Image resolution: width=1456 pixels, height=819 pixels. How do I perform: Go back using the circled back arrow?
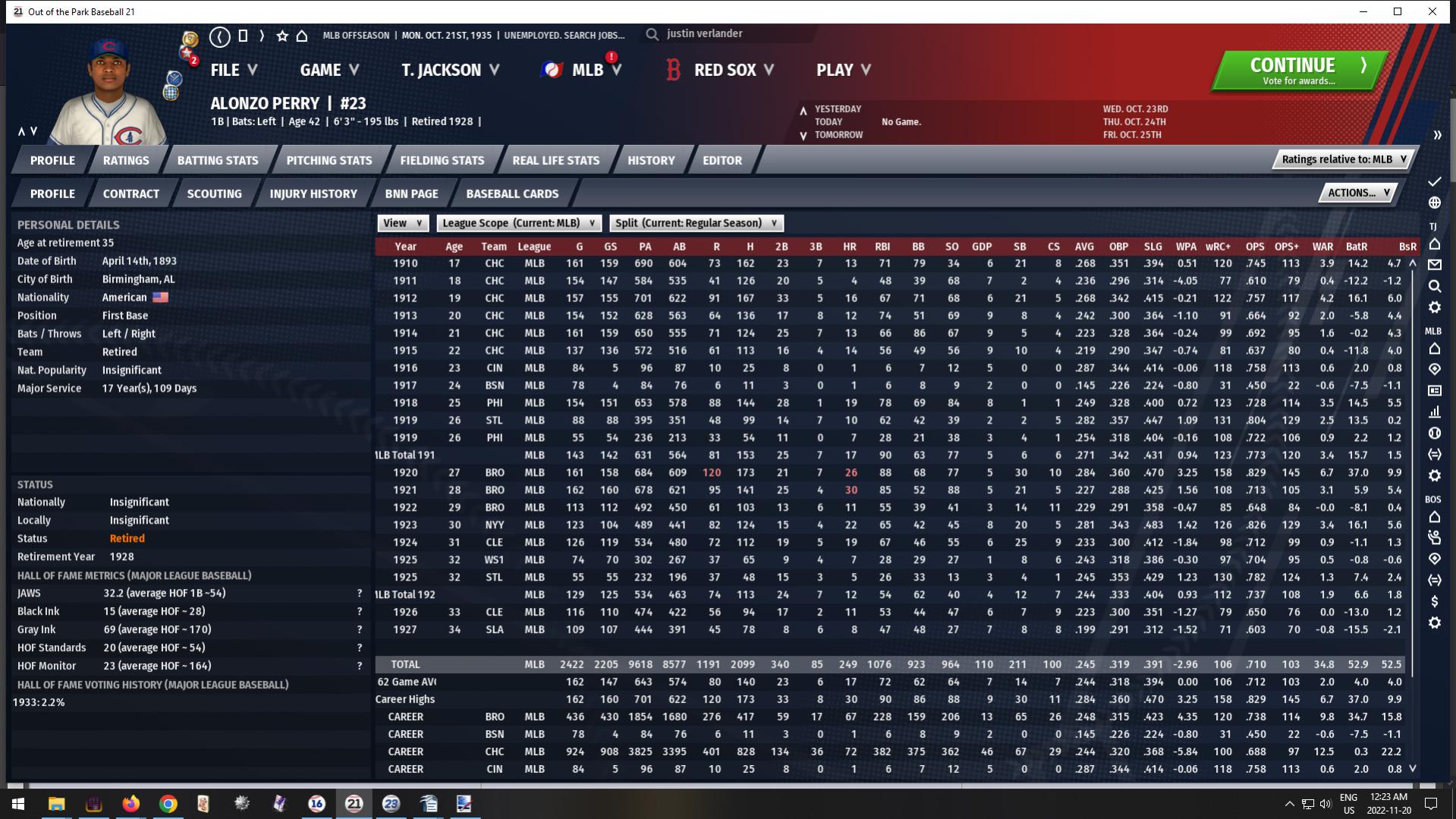click(x=220, y=36)
